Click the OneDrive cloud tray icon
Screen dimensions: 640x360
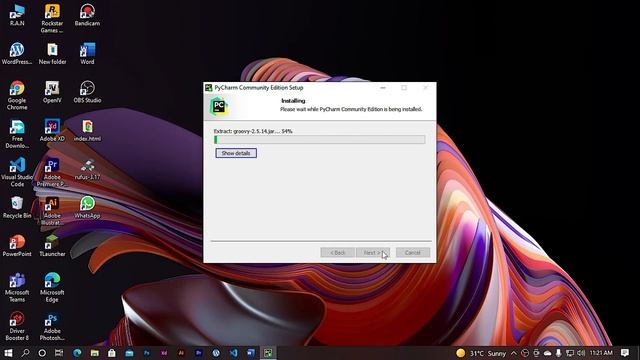[x=547, y=353]
